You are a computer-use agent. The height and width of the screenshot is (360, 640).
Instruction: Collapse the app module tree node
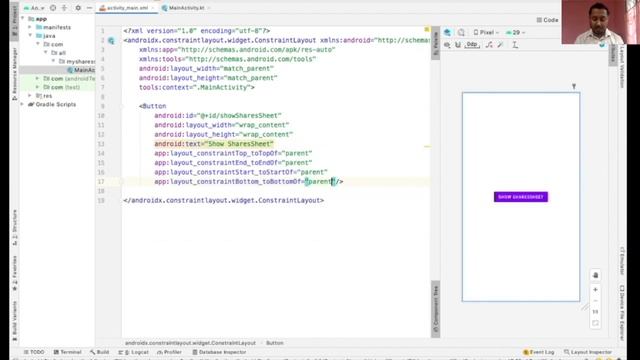tap(23, 19)
